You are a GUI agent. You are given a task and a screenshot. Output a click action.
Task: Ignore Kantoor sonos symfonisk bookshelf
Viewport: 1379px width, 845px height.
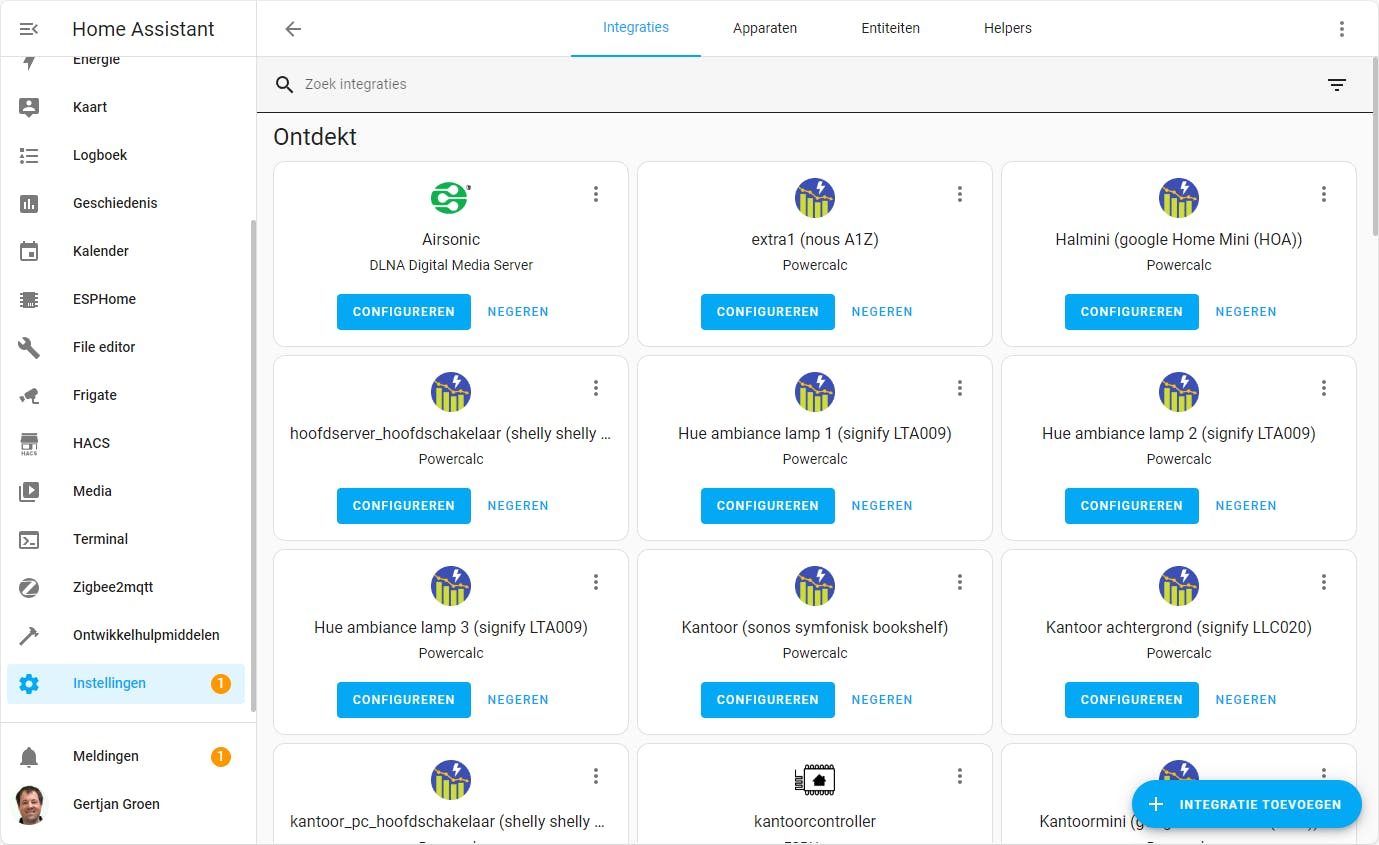(882, 700)
